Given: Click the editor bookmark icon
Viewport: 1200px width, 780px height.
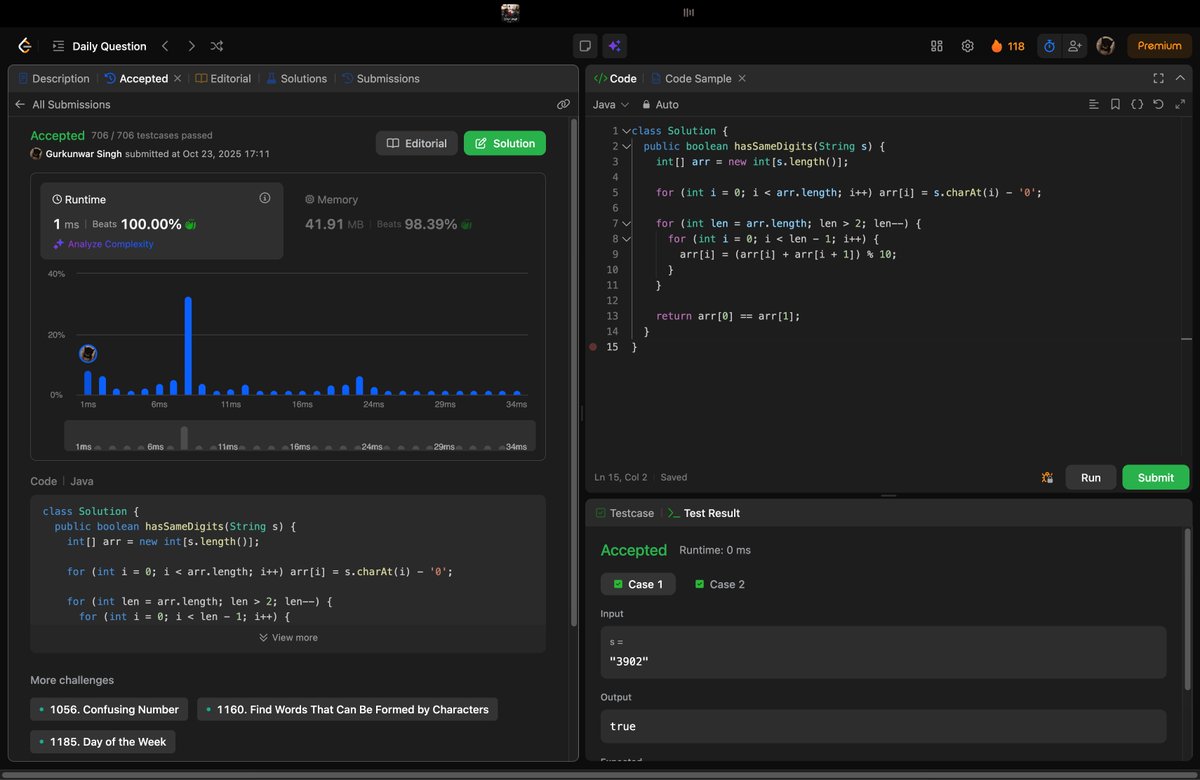Looking at the screenshot, I should click(x=1115, y=104).
